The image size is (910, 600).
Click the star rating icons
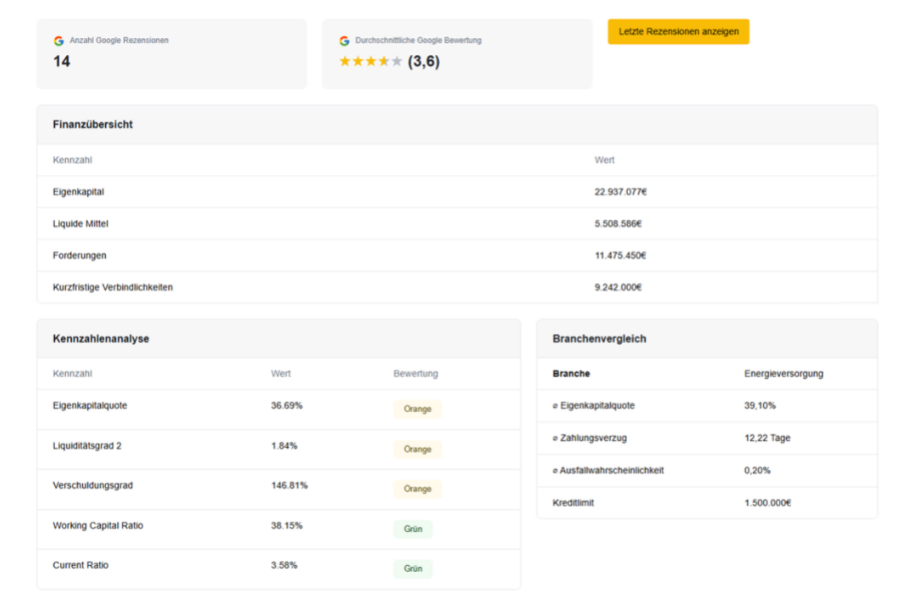[x=370, y=62]
